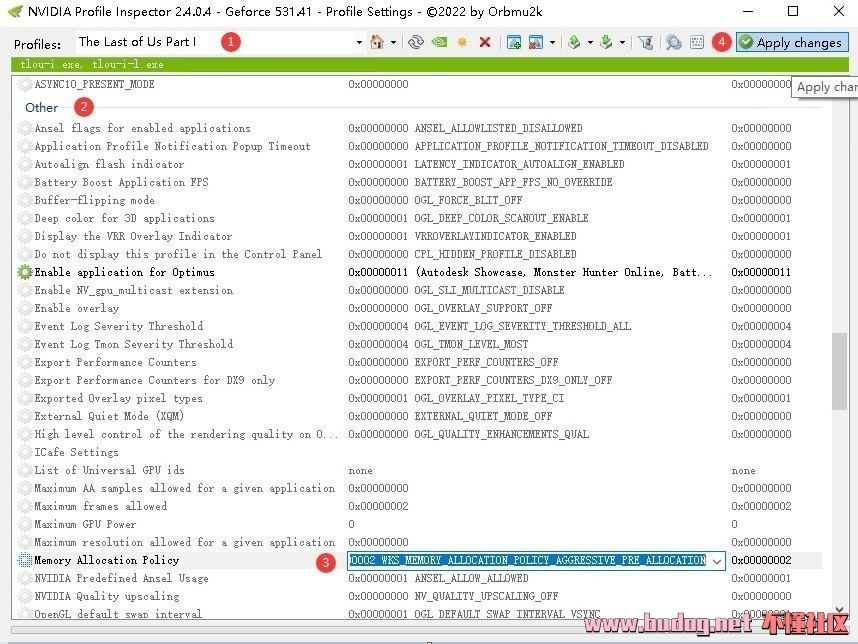Click the remove application from profile icon
Image resolution: width=858 pixels, height=644 pixels.
(x=536, y=43)
